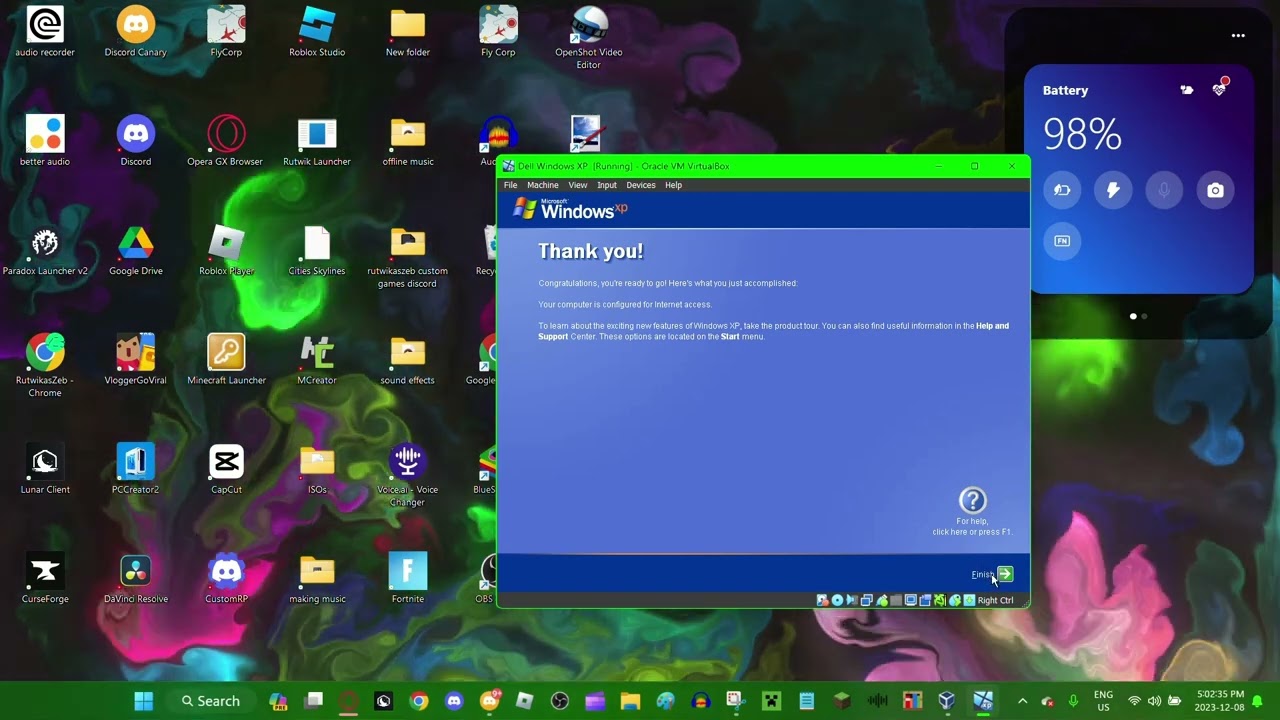Click the green Finish arrow button
This screenshot has height=720, width=1280.
point(1005,574)
